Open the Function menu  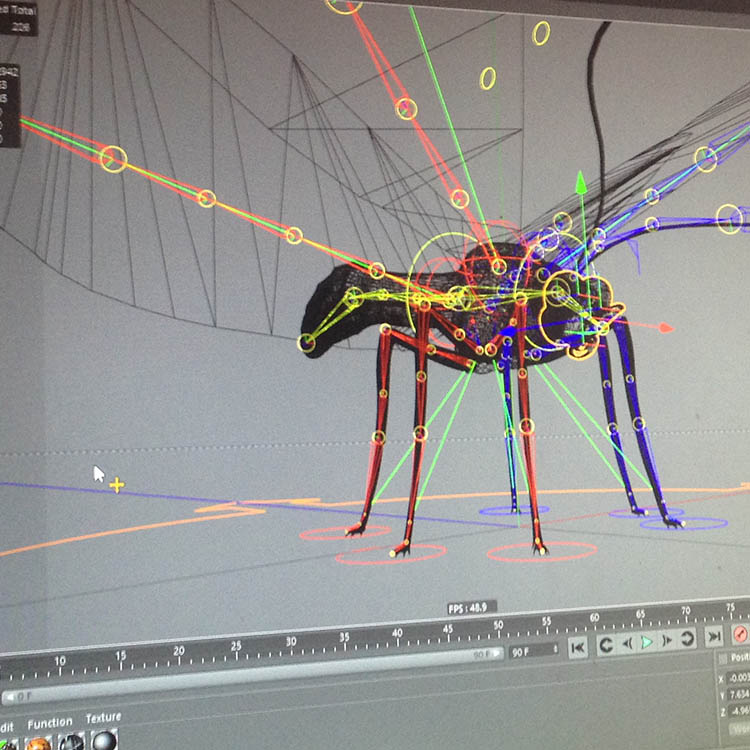click(x=49, y=723)
